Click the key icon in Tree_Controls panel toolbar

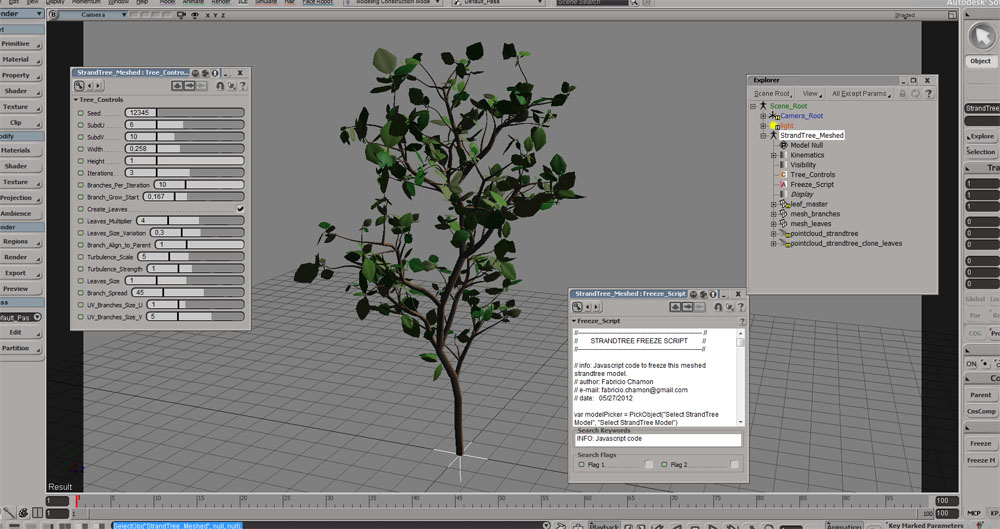78,86
